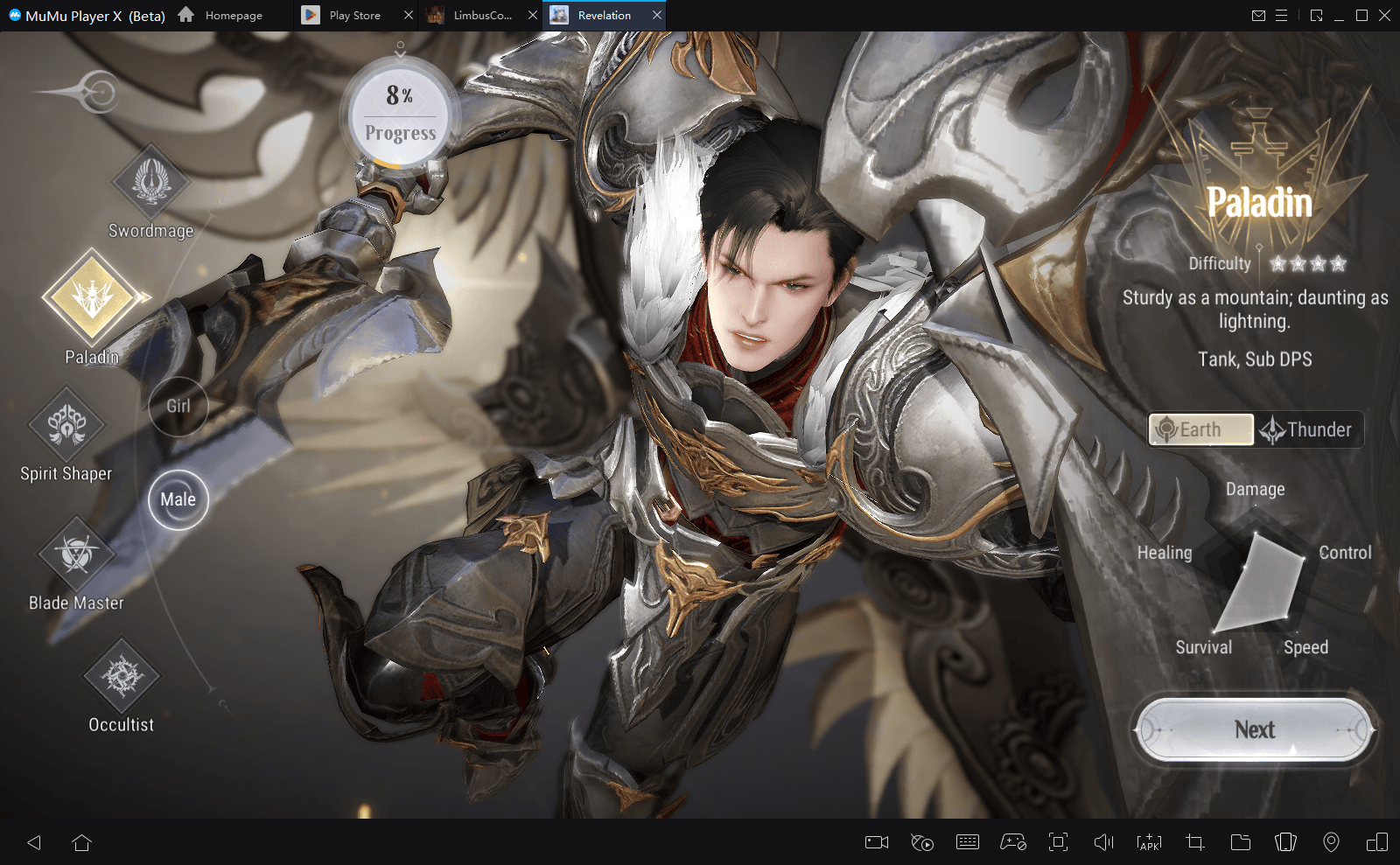The image size is (1400, 865).
Task: Click the "Sturdy as a mountain" description
Action: [1255, 310]
